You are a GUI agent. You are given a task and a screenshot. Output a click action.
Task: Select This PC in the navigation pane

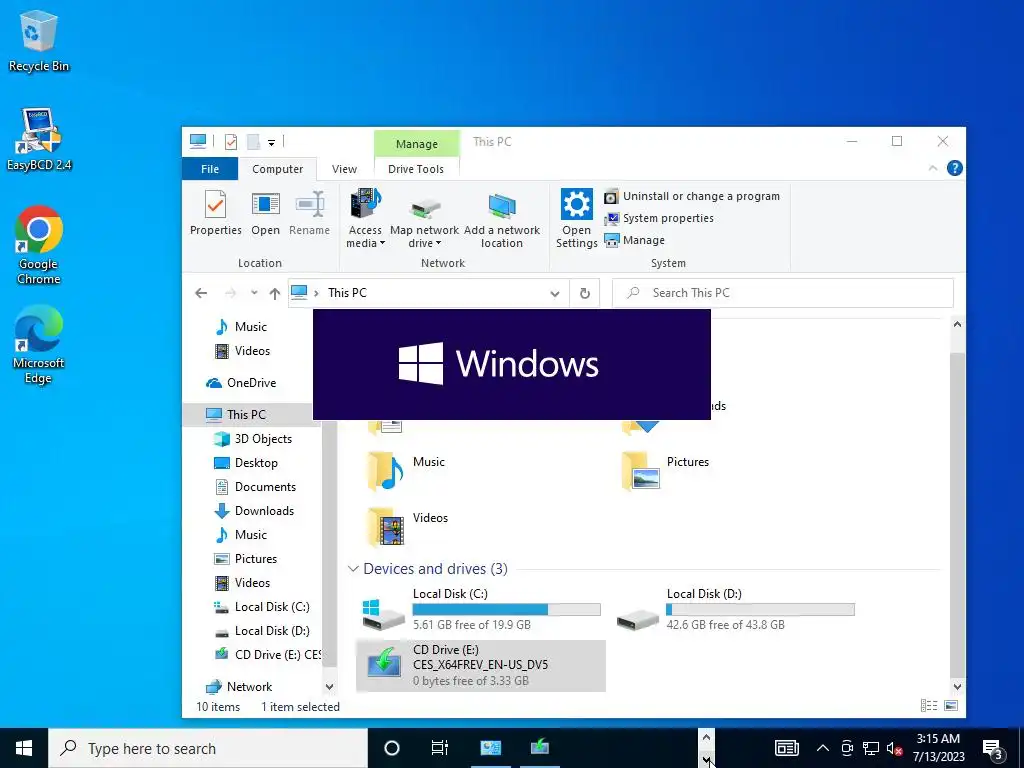(x=246, y=415)
